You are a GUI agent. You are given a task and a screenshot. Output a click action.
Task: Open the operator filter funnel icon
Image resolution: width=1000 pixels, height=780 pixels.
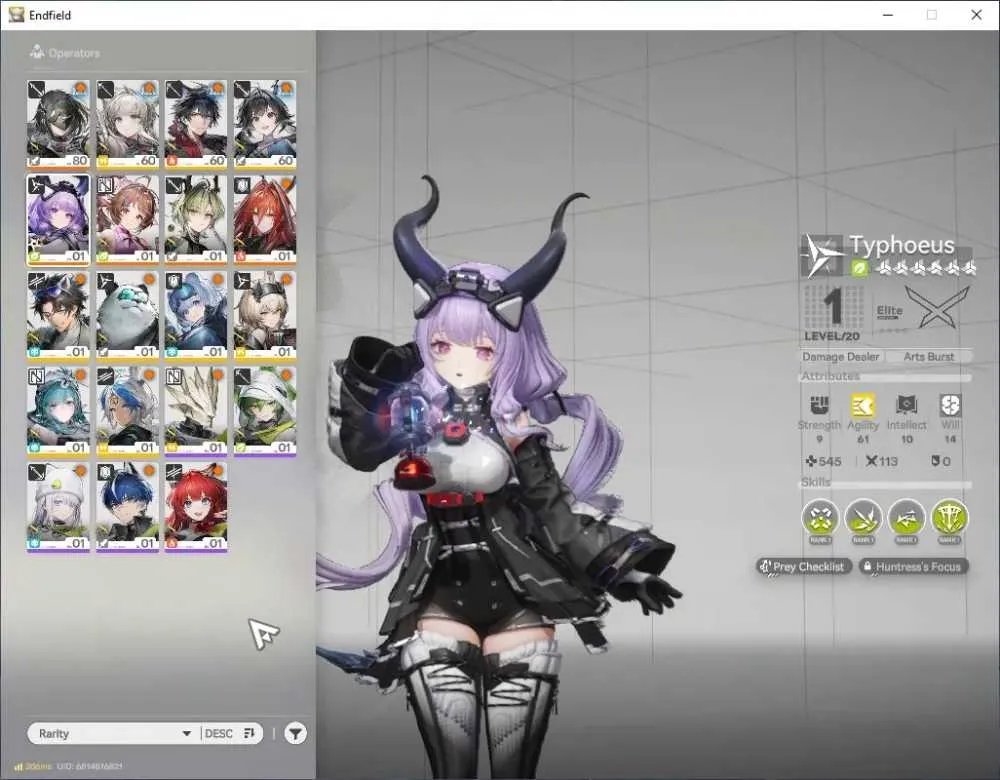(295, 733)
